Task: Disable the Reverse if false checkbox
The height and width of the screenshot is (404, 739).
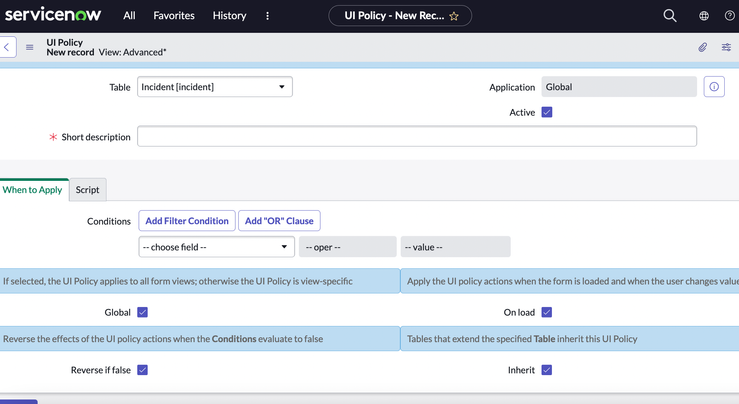Action: point(142,370)
